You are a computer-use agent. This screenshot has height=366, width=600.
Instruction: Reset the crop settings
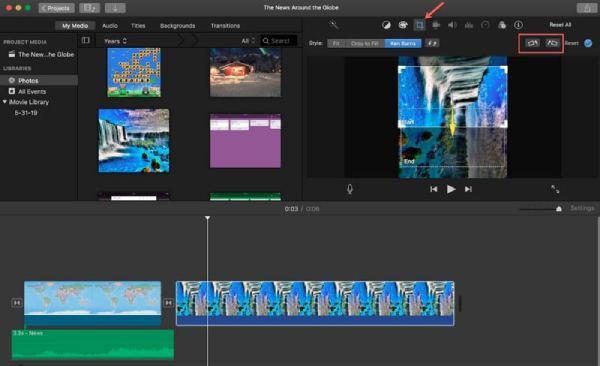pyautogui.click(x=572, y=43)
